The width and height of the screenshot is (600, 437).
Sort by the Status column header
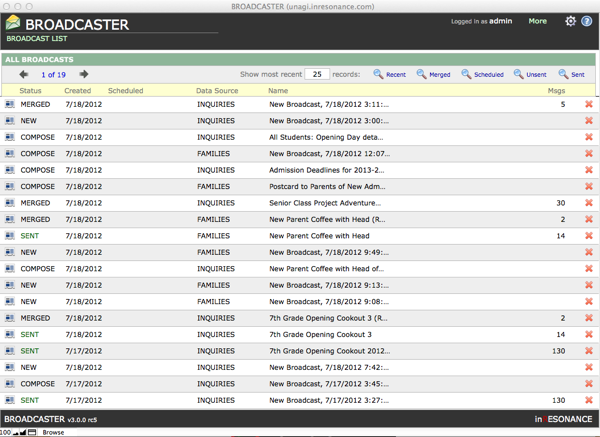(31, 91)
